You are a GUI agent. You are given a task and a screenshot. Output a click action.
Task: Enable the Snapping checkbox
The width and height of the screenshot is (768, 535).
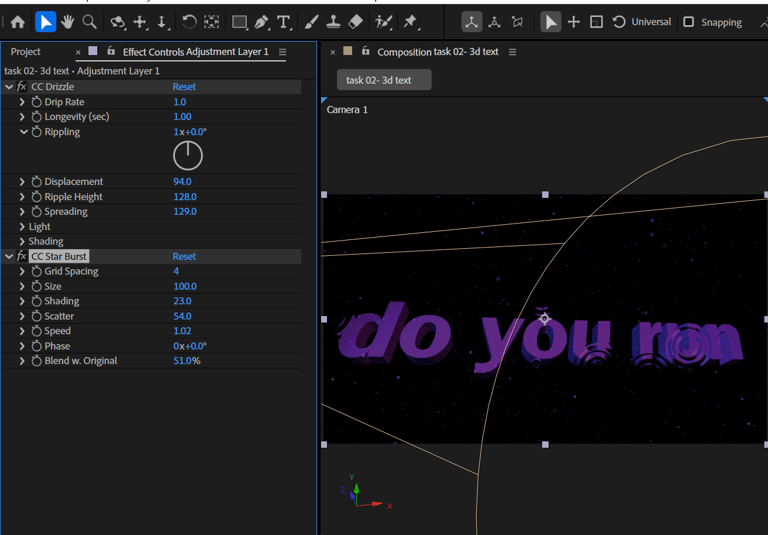pos(688,21)
